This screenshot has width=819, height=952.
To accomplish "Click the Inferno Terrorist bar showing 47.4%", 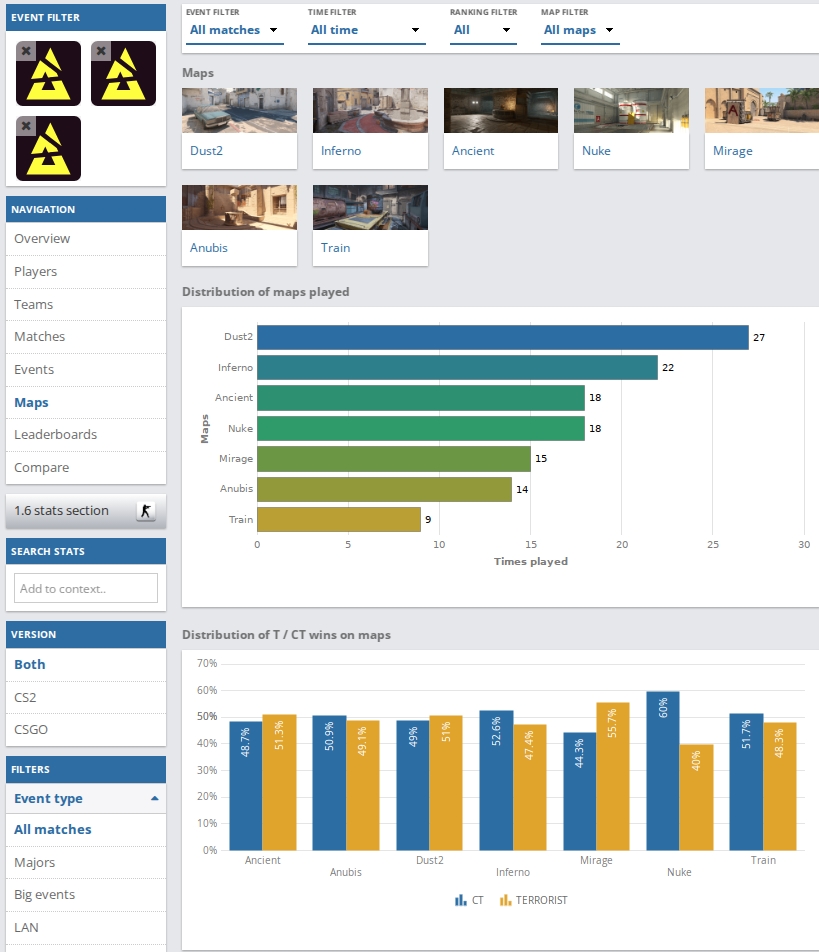I will coord(530,787).
